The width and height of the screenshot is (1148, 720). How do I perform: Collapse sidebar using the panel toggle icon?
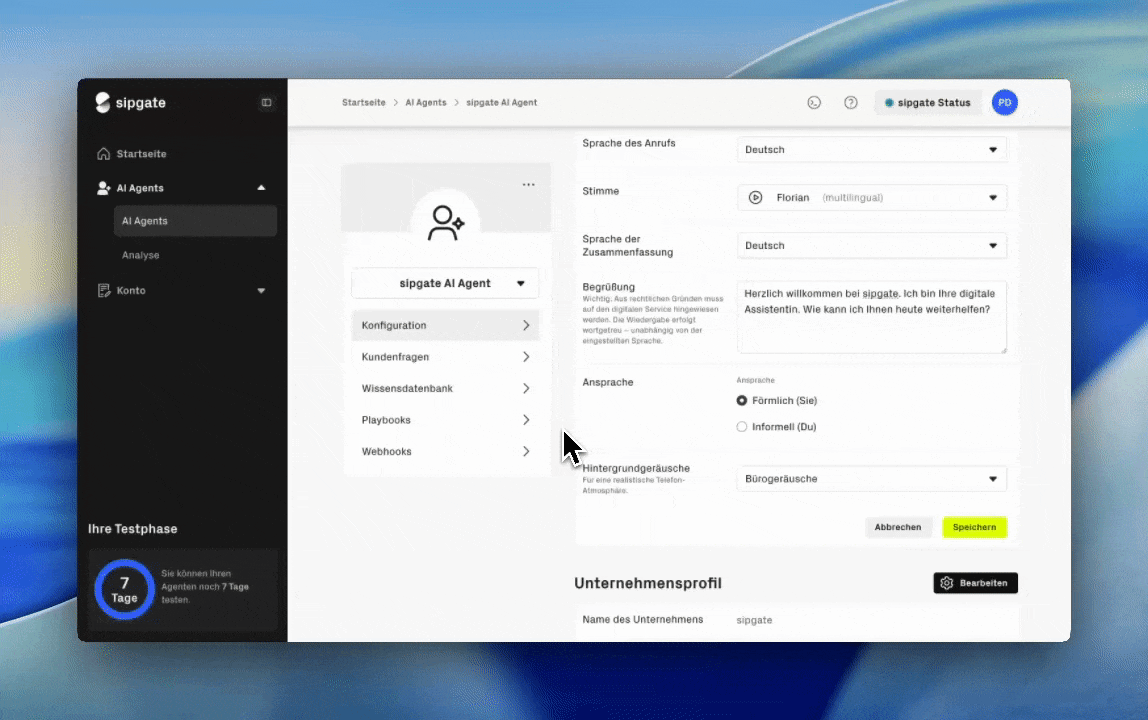coord(266,102)
